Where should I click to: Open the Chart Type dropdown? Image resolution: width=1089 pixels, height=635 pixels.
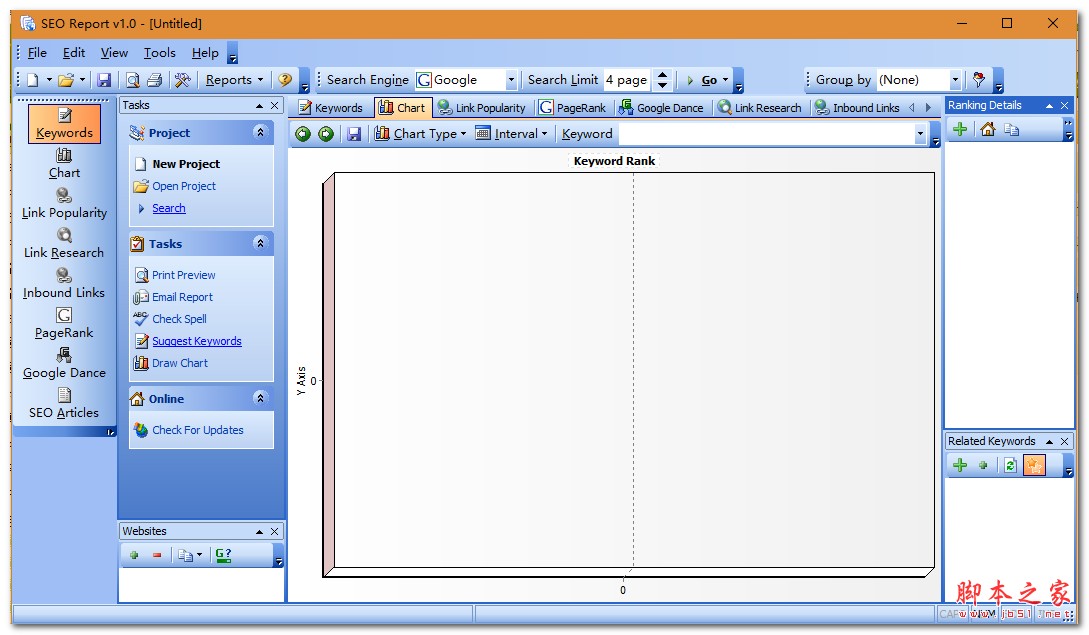(421, 133)
